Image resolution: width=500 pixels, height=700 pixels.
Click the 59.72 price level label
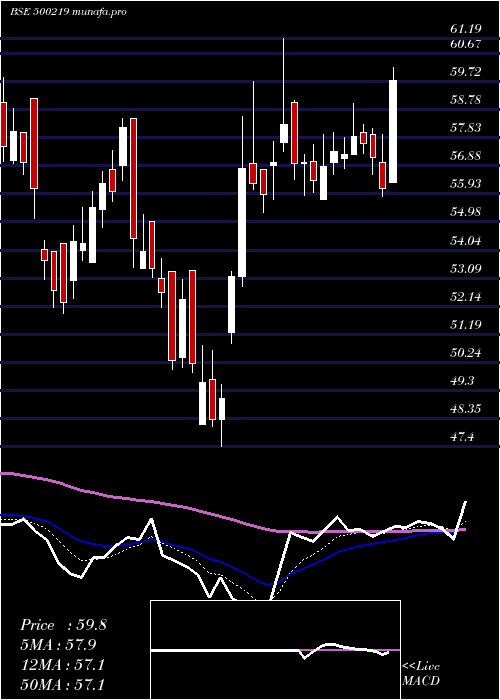click(x=465, y=72)
